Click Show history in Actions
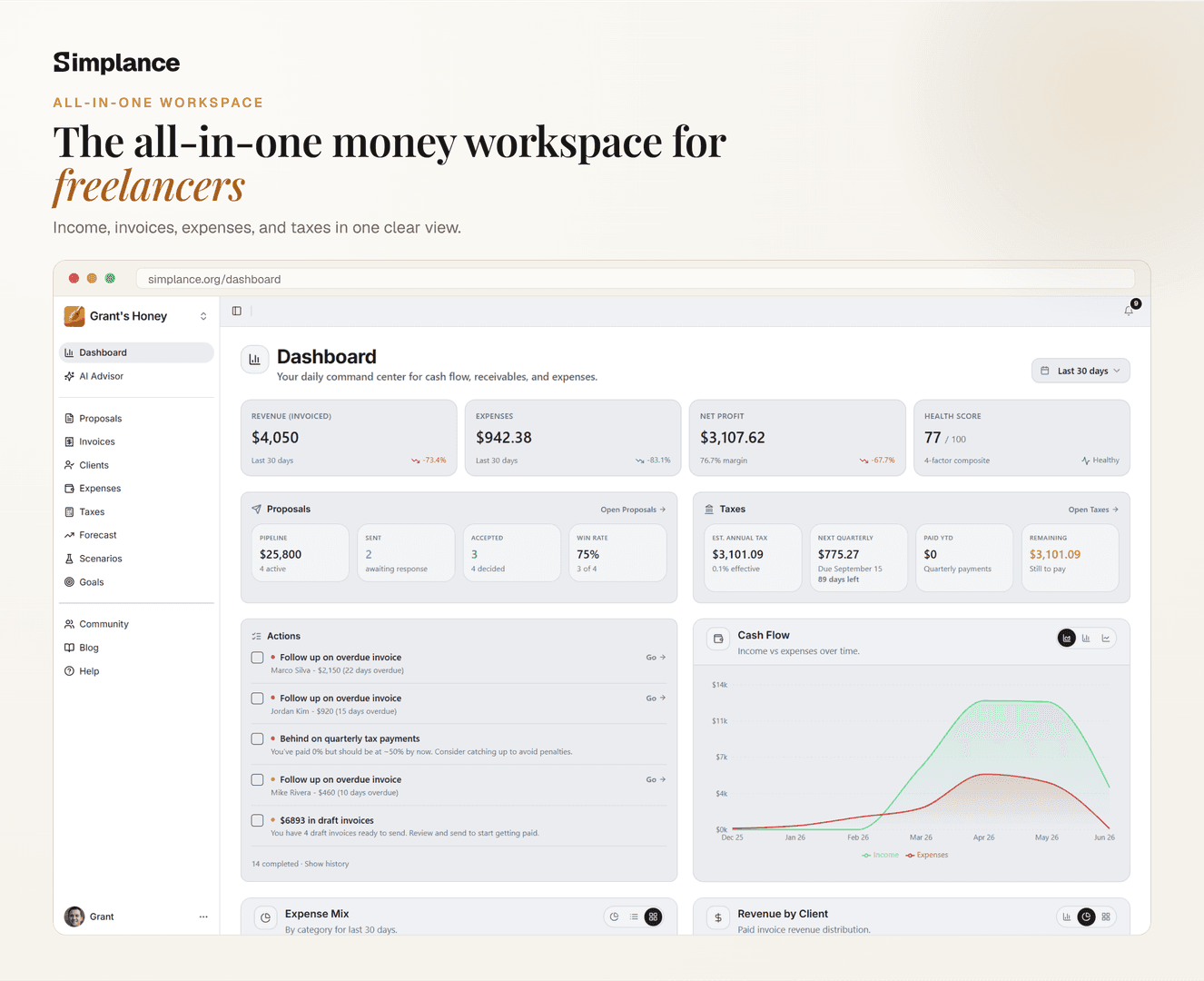The image size is (1204, 981). click(x=327, y=864)
